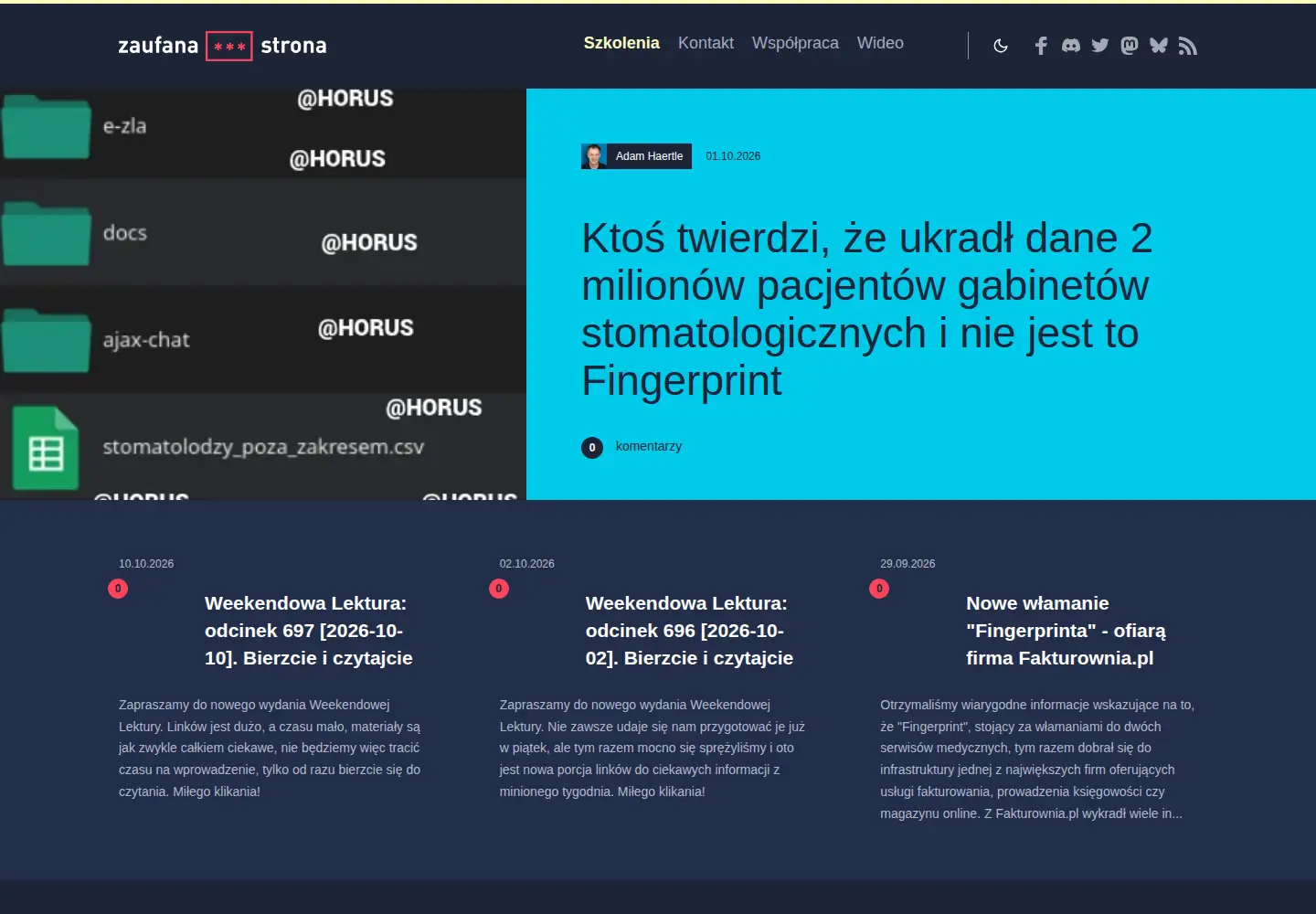Click the date 29.09.2026

click(907, 564)
